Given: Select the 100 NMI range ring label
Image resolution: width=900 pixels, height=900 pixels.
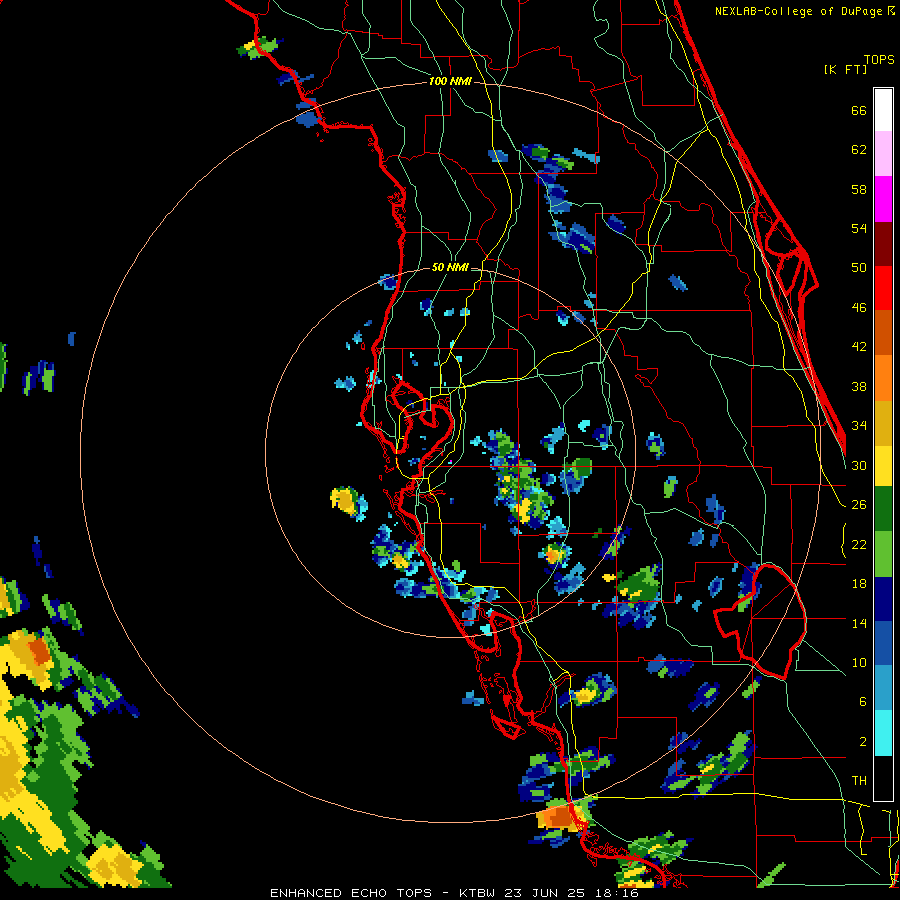Looking at the screenshot, I should tap(450, 82).
